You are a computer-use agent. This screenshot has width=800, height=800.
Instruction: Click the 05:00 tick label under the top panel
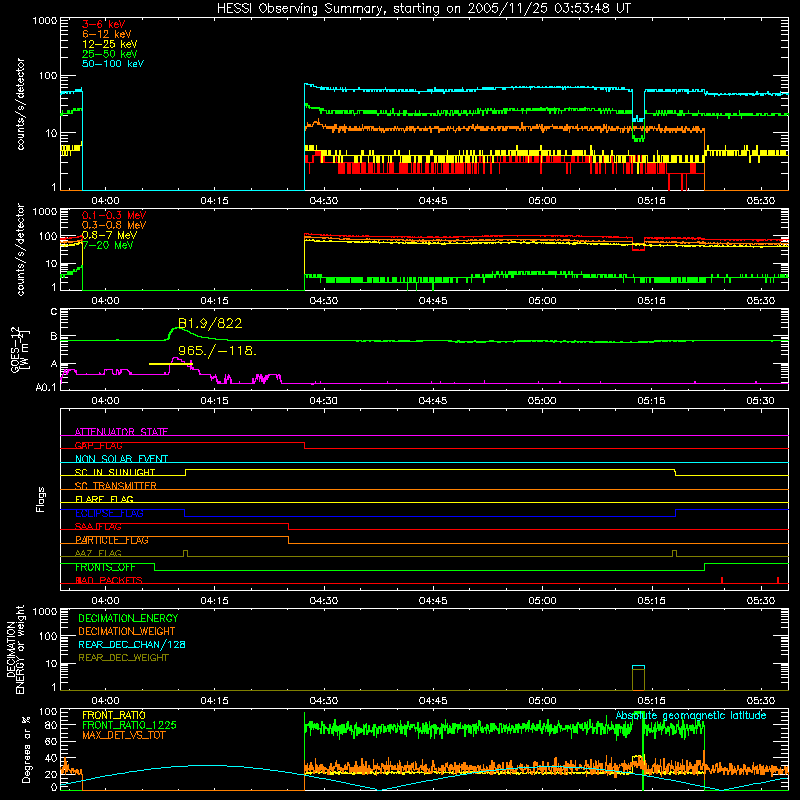pos(542,201)
